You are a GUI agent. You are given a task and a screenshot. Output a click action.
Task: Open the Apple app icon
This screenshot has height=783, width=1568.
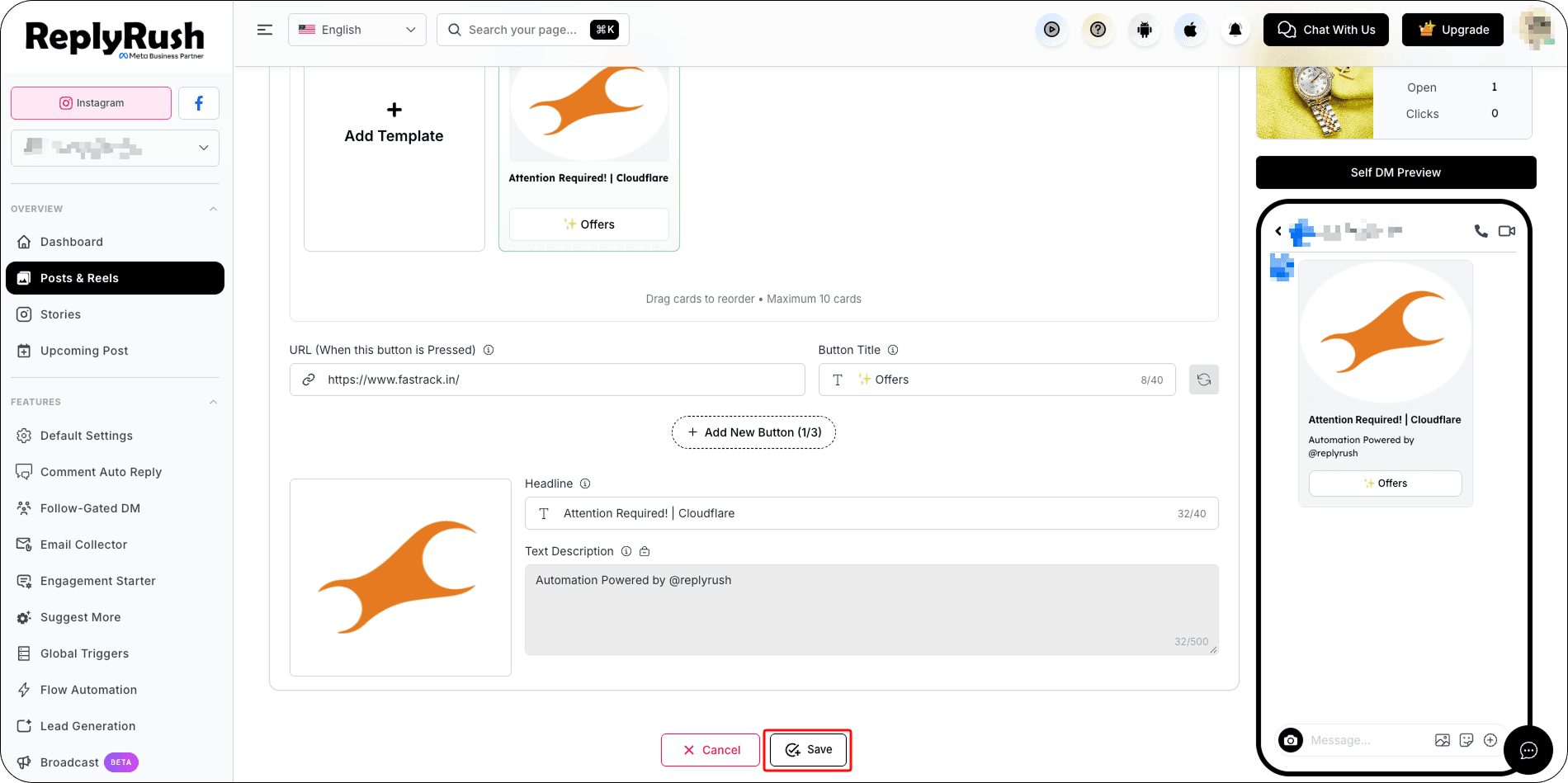tap(1190, 30)
